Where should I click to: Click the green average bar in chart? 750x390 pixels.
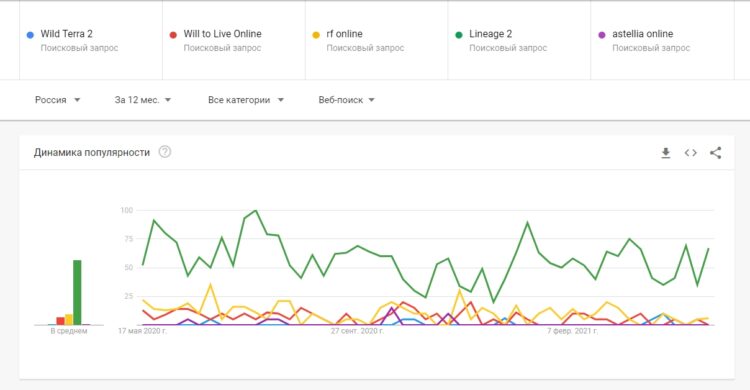tap(77, 292)
